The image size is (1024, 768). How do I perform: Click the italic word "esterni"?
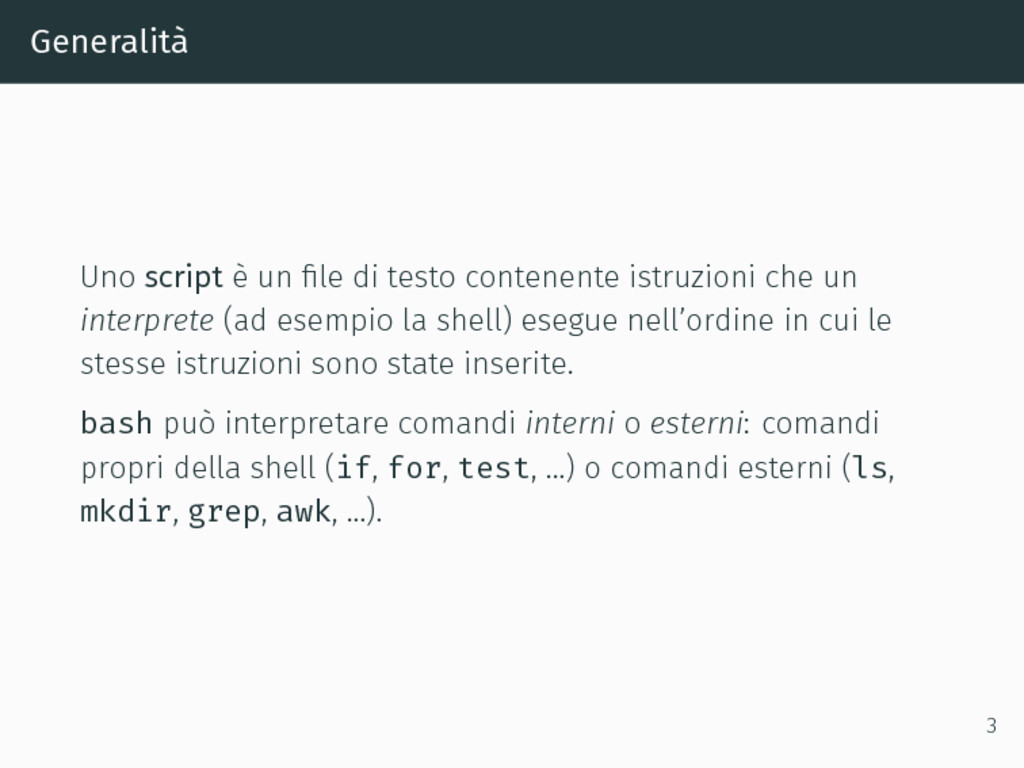696,423
